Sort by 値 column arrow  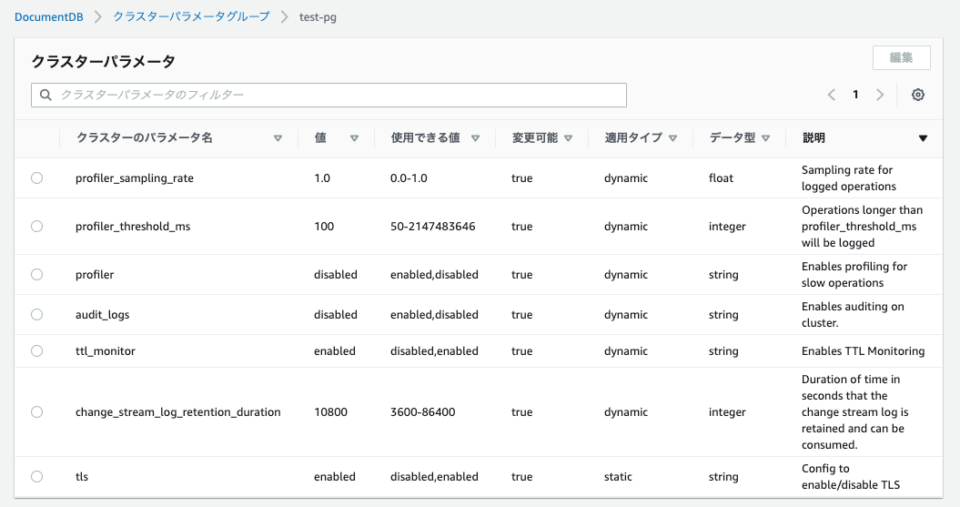click(354, 138)
